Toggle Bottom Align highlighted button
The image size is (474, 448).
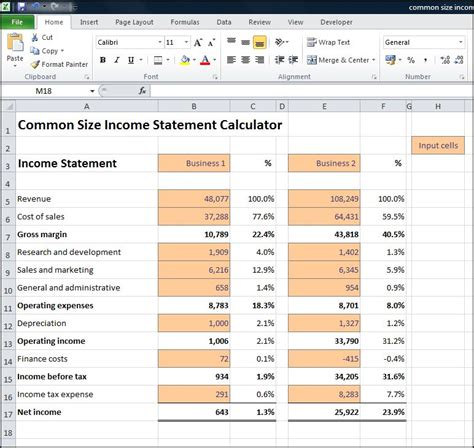pos(260,42)
